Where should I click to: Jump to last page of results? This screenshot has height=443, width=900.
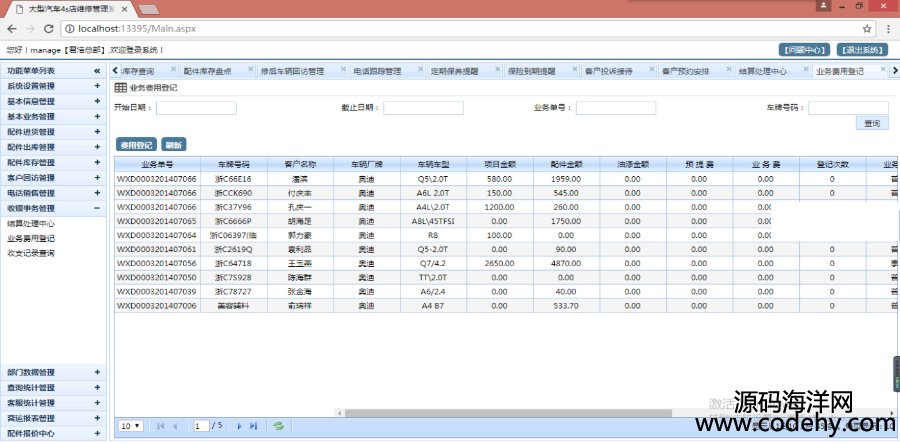click(254, 426)
